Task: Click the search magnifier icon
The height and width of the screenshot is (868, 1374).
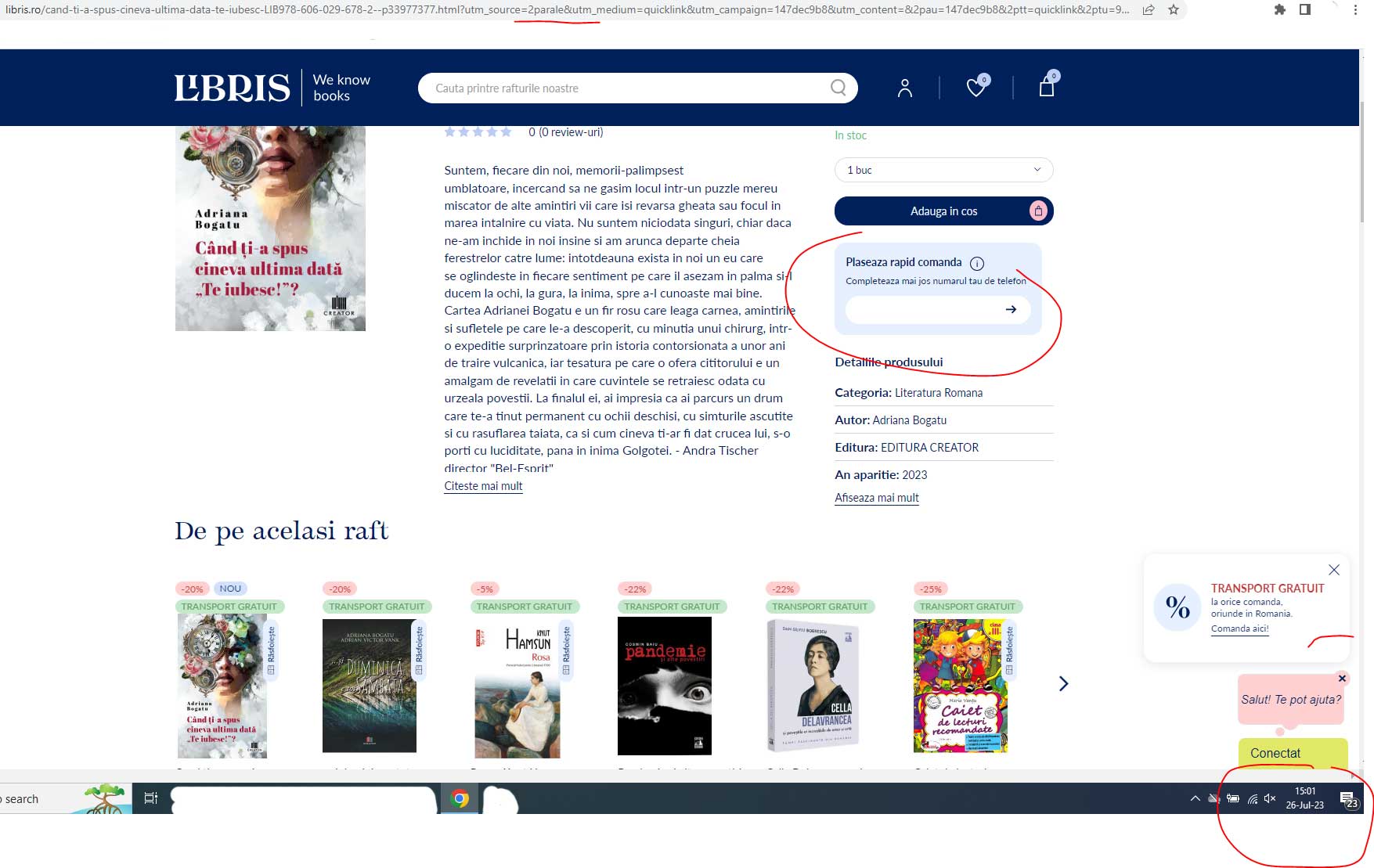Action: (838, 88)
